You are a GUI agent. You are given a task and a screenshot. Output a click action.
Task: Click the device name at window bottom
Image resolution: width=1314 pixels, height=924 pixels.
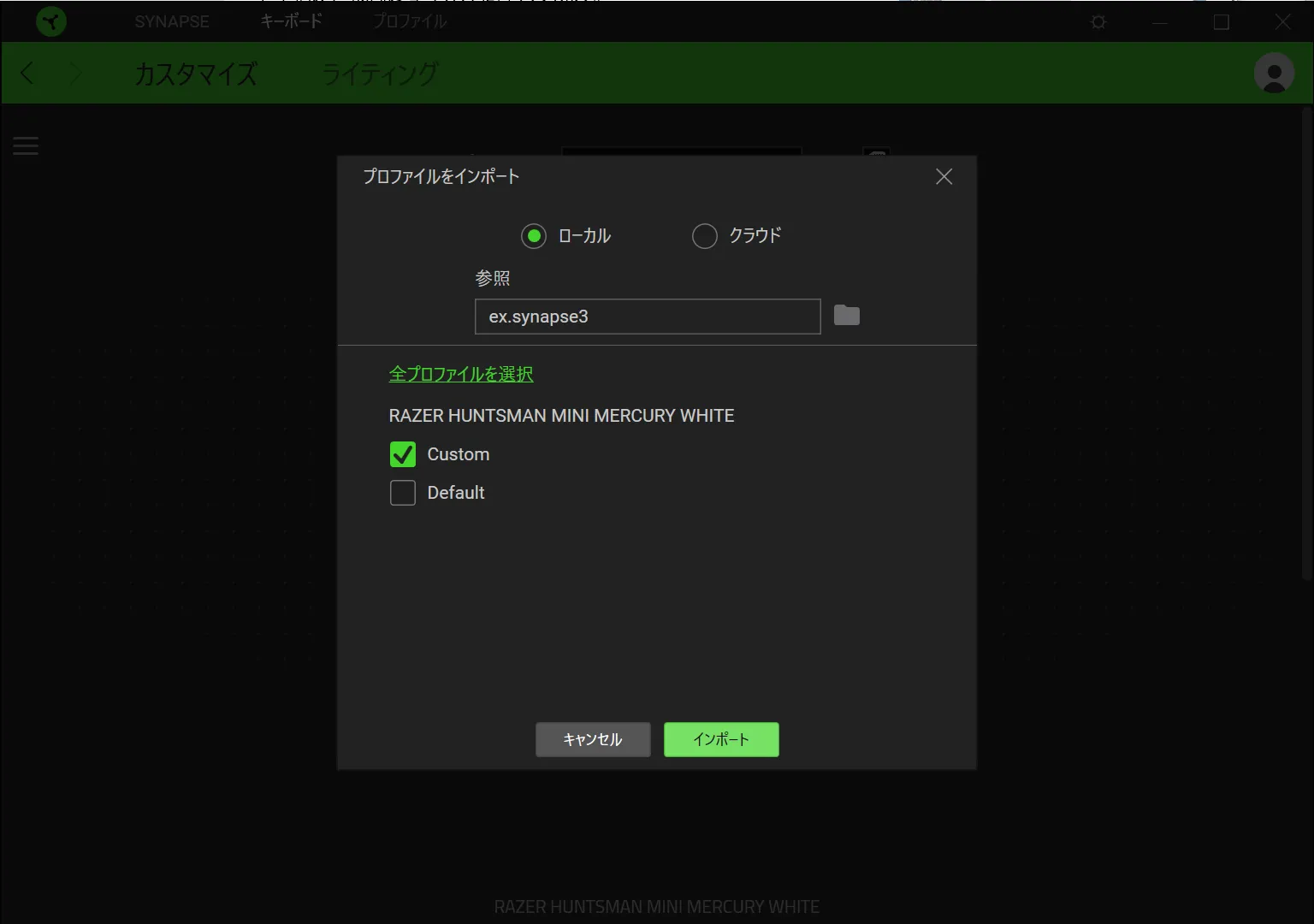[657, 907]
